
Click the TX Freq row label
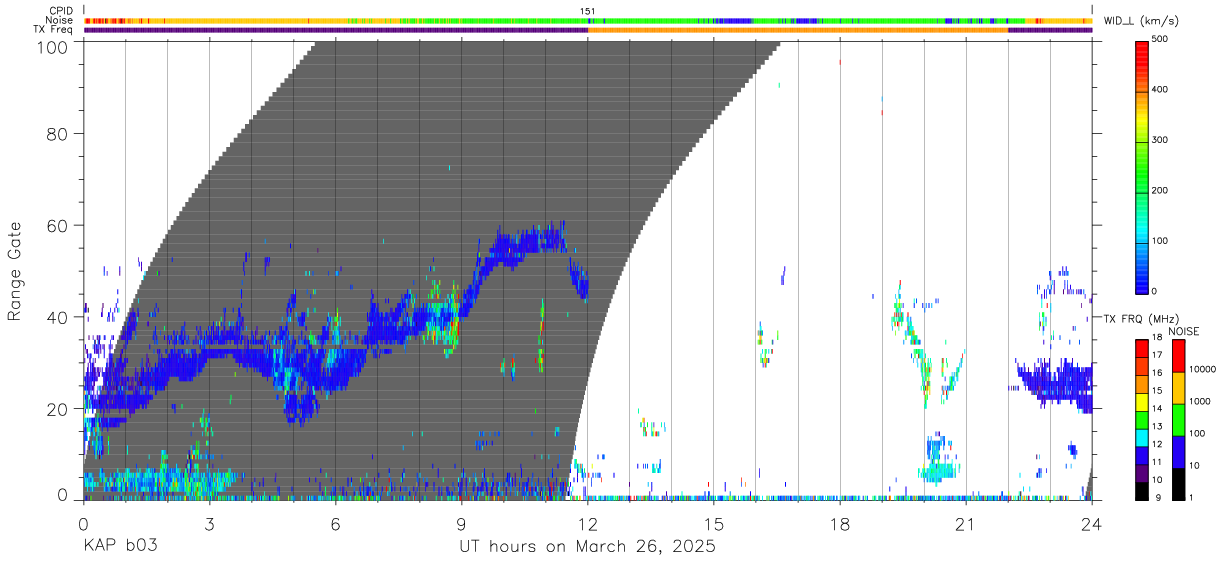coord(52,30)
